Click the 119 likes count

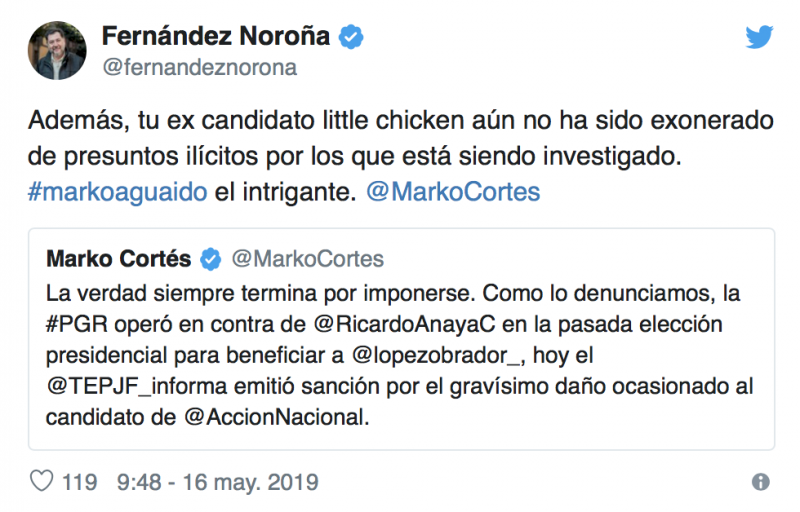79,483
